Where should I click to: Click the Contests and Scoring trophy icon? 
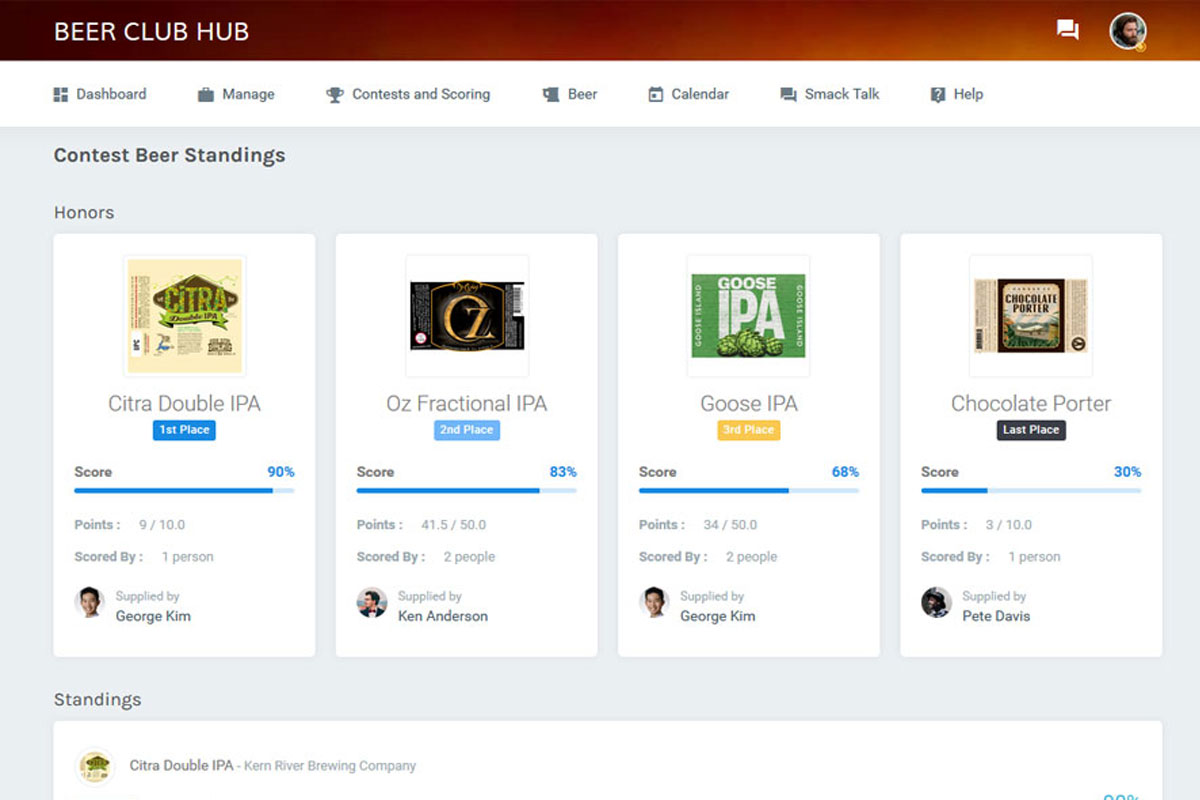(335, 94)
